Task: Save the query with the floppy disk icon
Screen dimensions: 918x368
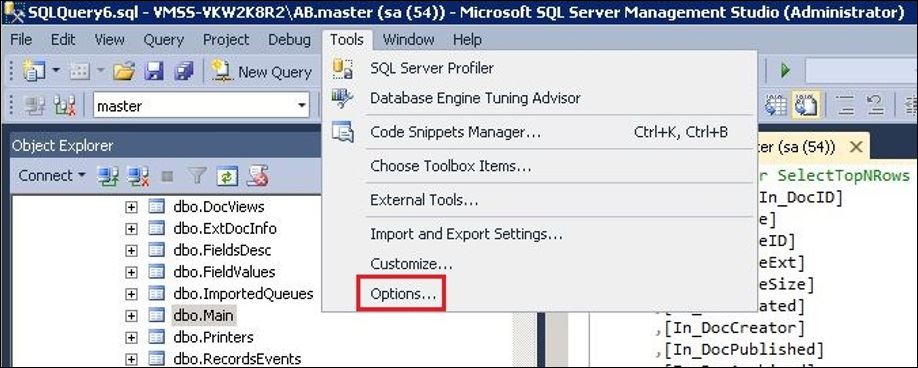Action: 153,71
